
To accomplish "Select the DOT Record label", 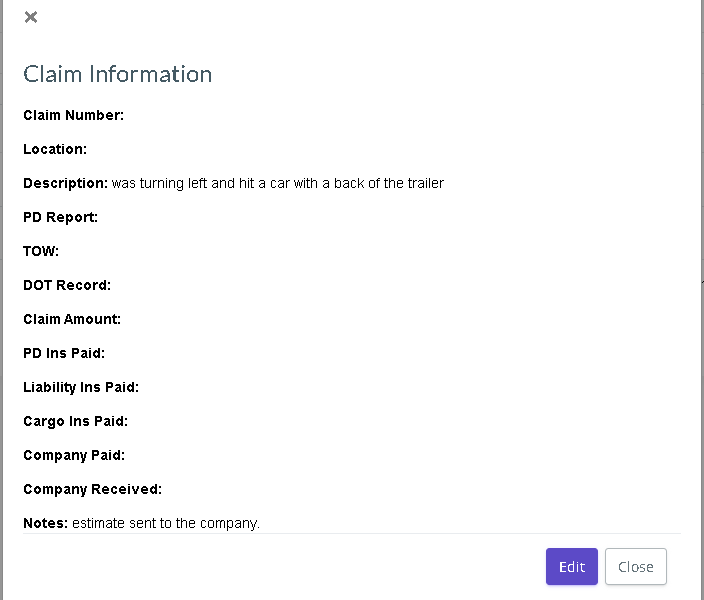I will [x=67, y=285].
